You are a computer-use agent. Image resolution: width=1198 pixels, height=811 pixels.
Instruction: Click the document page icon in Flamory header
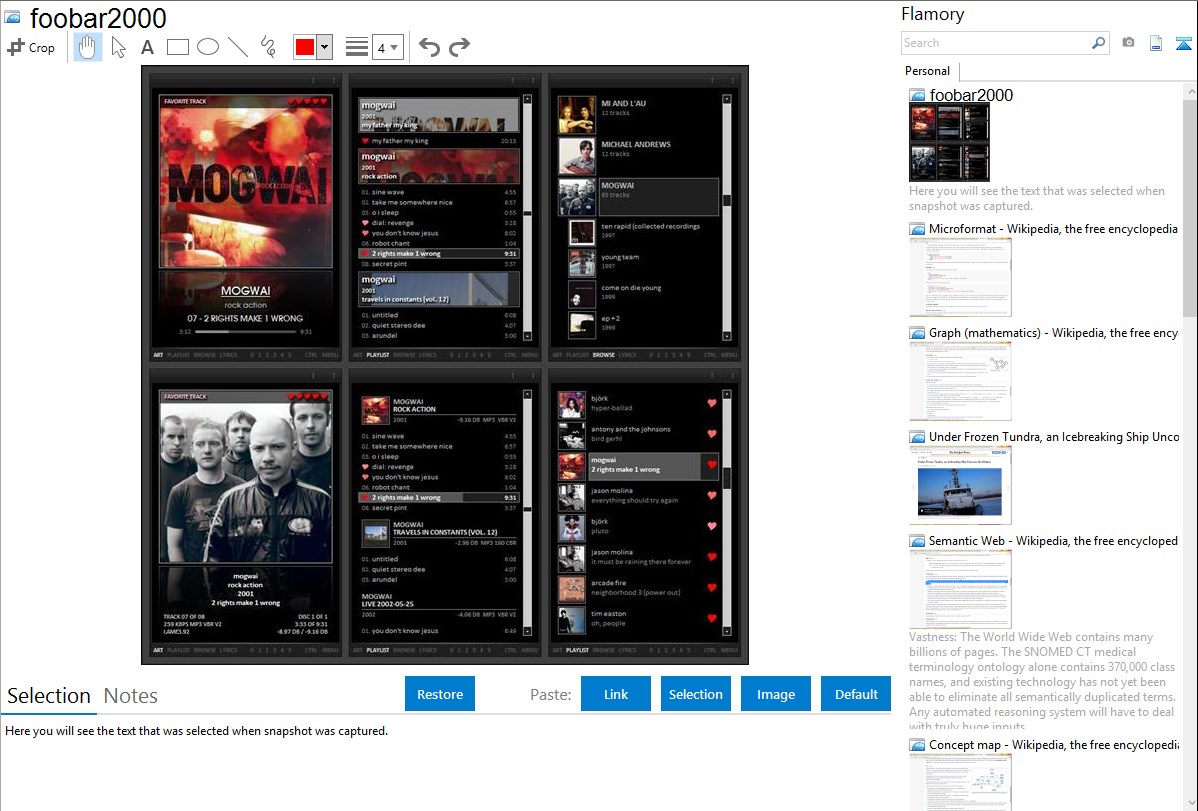[x=1156, y=43]
